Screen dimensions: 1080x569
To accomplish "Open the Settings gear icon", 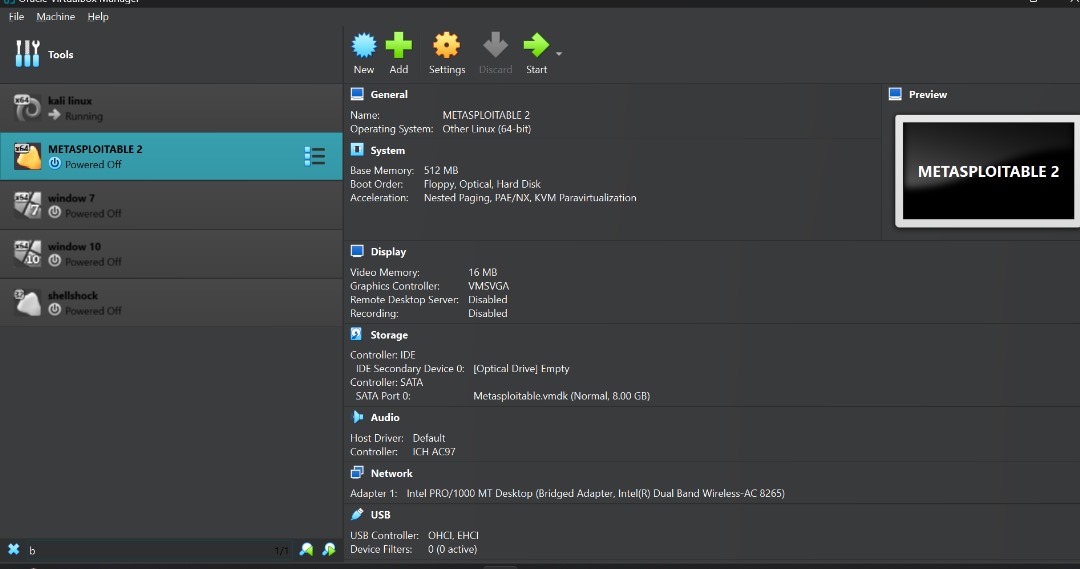I will click(x=446, y=45).
